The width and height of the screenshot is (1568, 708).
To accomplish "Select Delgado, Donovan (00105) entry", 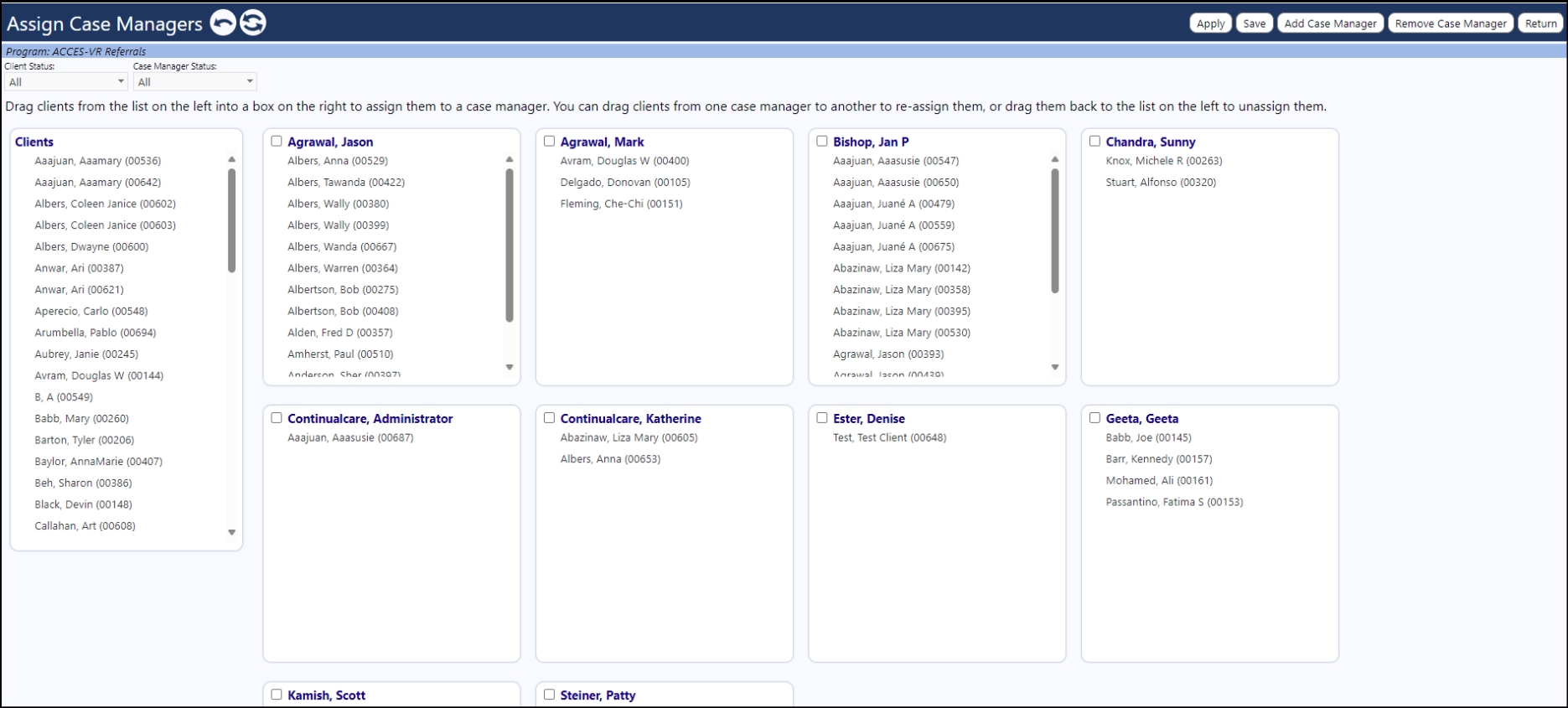I will (x=625, y=183).
